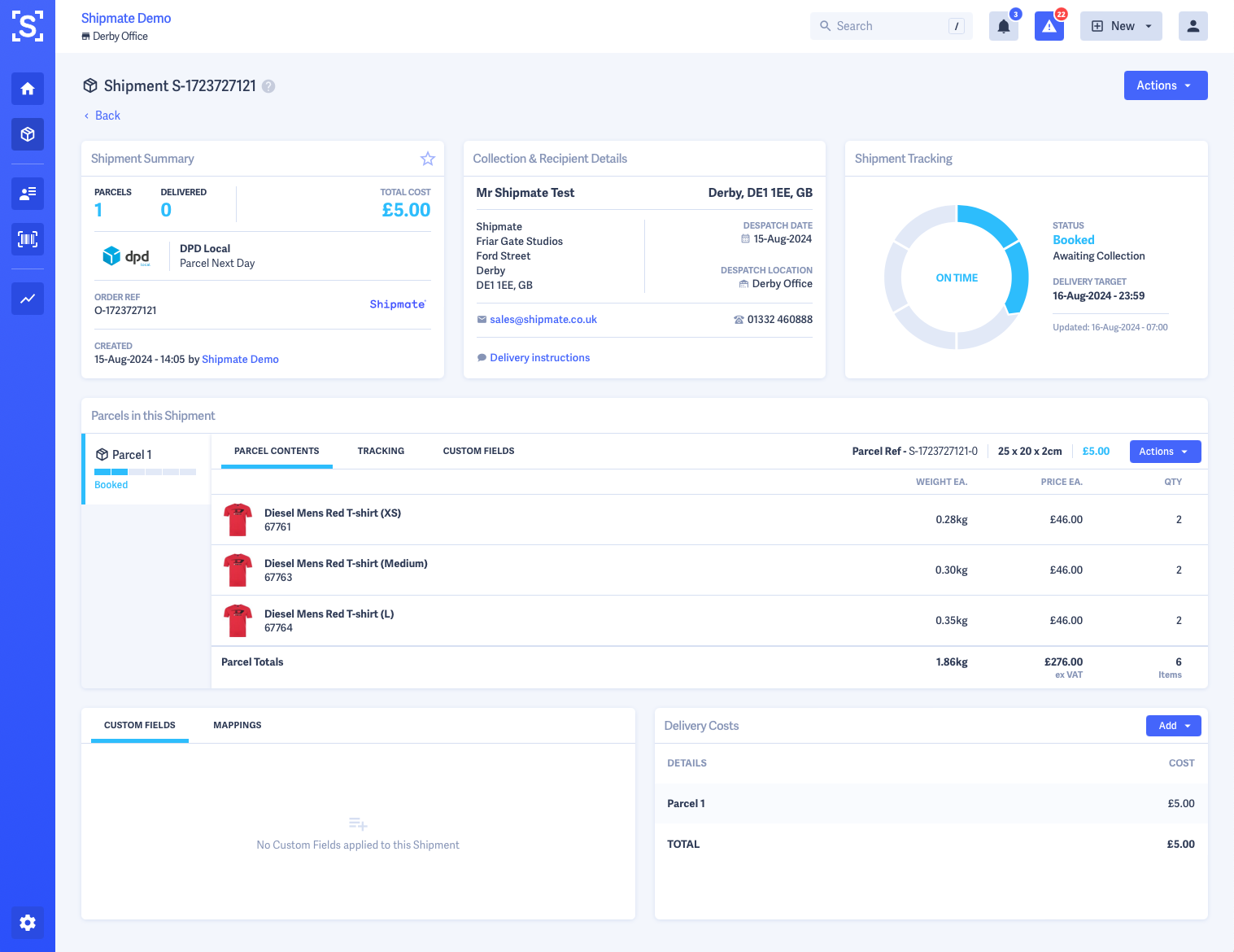Screen dimensions: 1234x952
Task: Open the New dropdown menu
Action: coord(1121,26)
